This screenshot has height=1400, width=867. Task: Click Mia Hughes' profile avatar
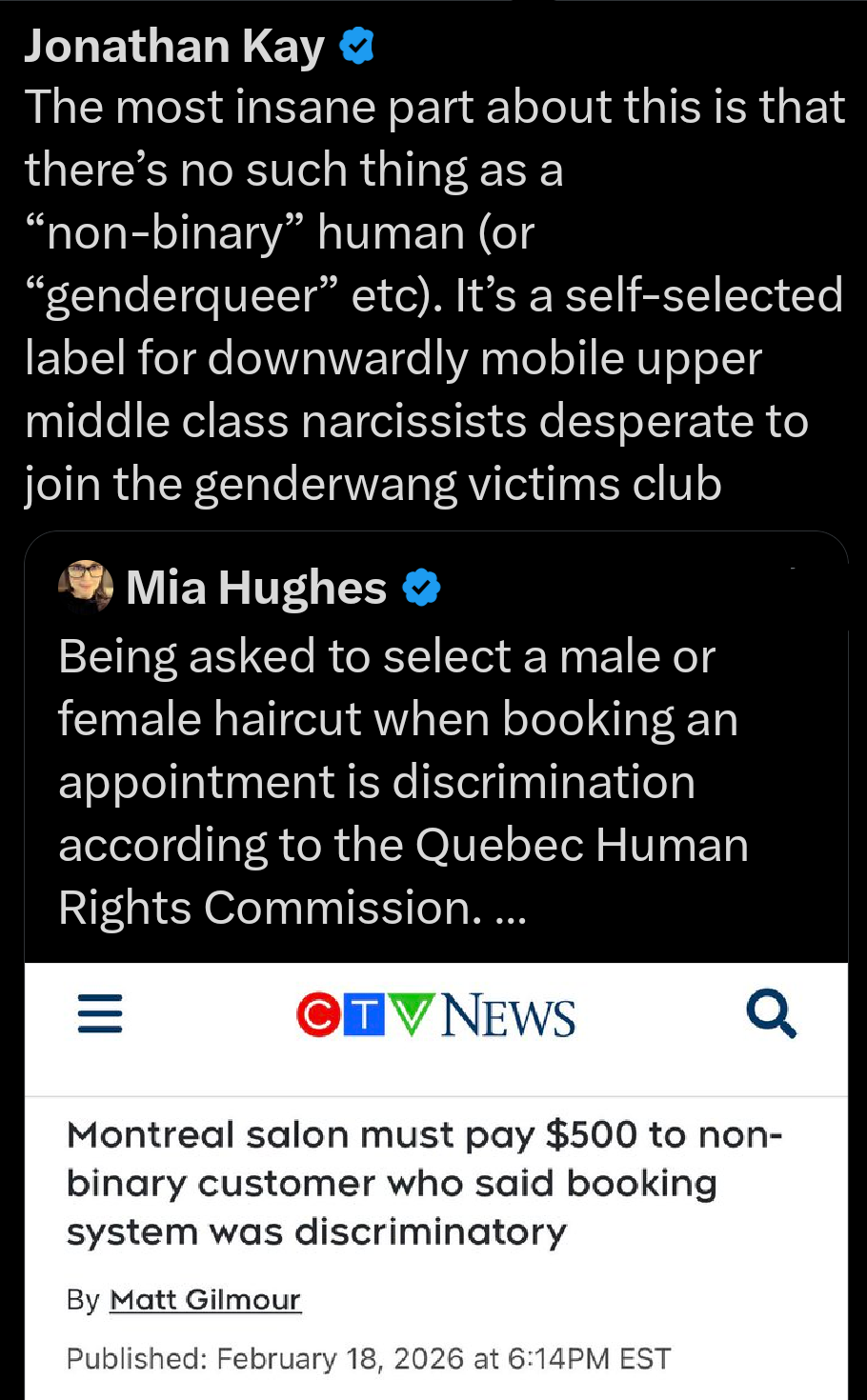[x=84, y=587]
